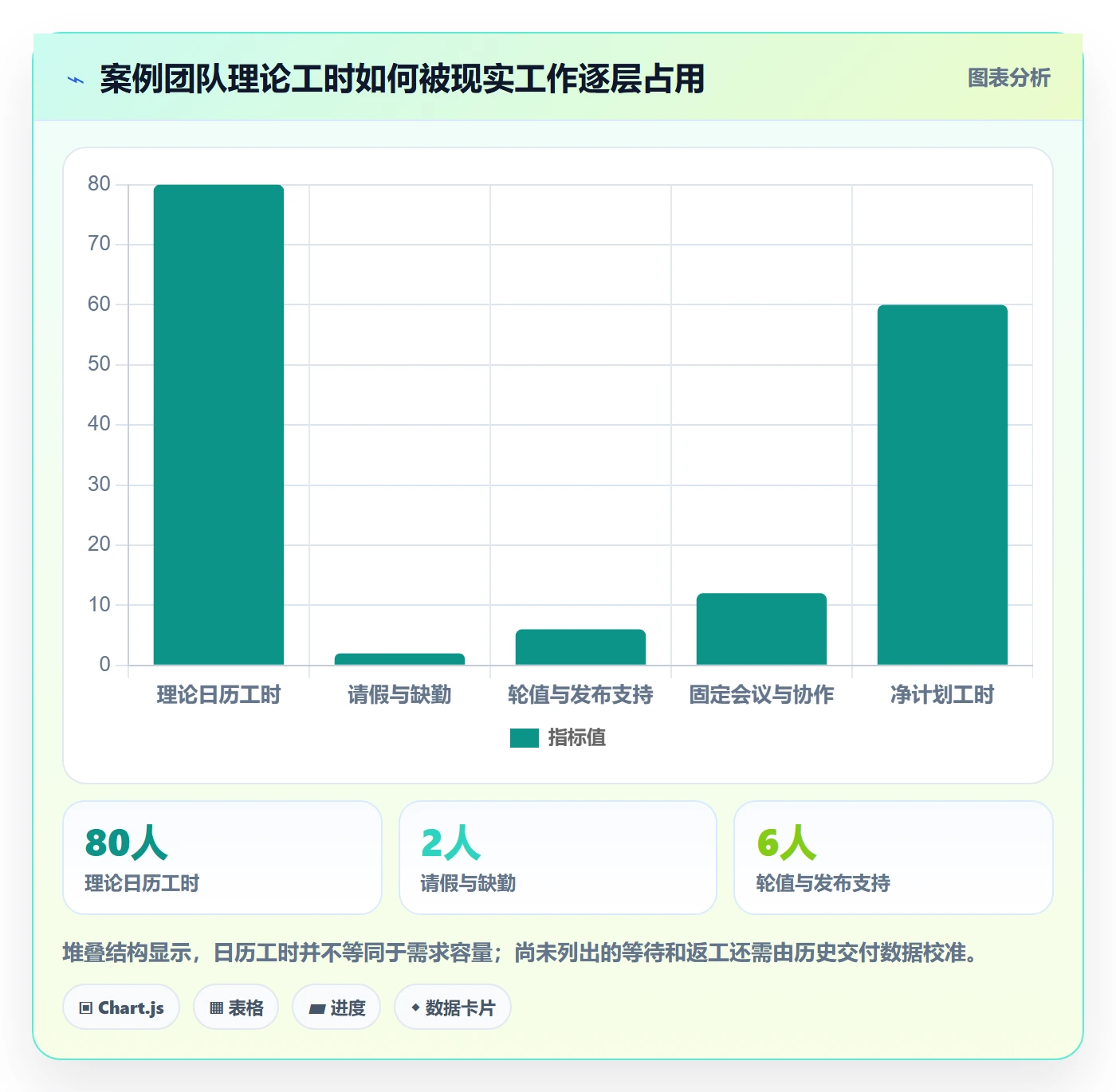Click the 图表分析 label in the header

click(1008, 78)
